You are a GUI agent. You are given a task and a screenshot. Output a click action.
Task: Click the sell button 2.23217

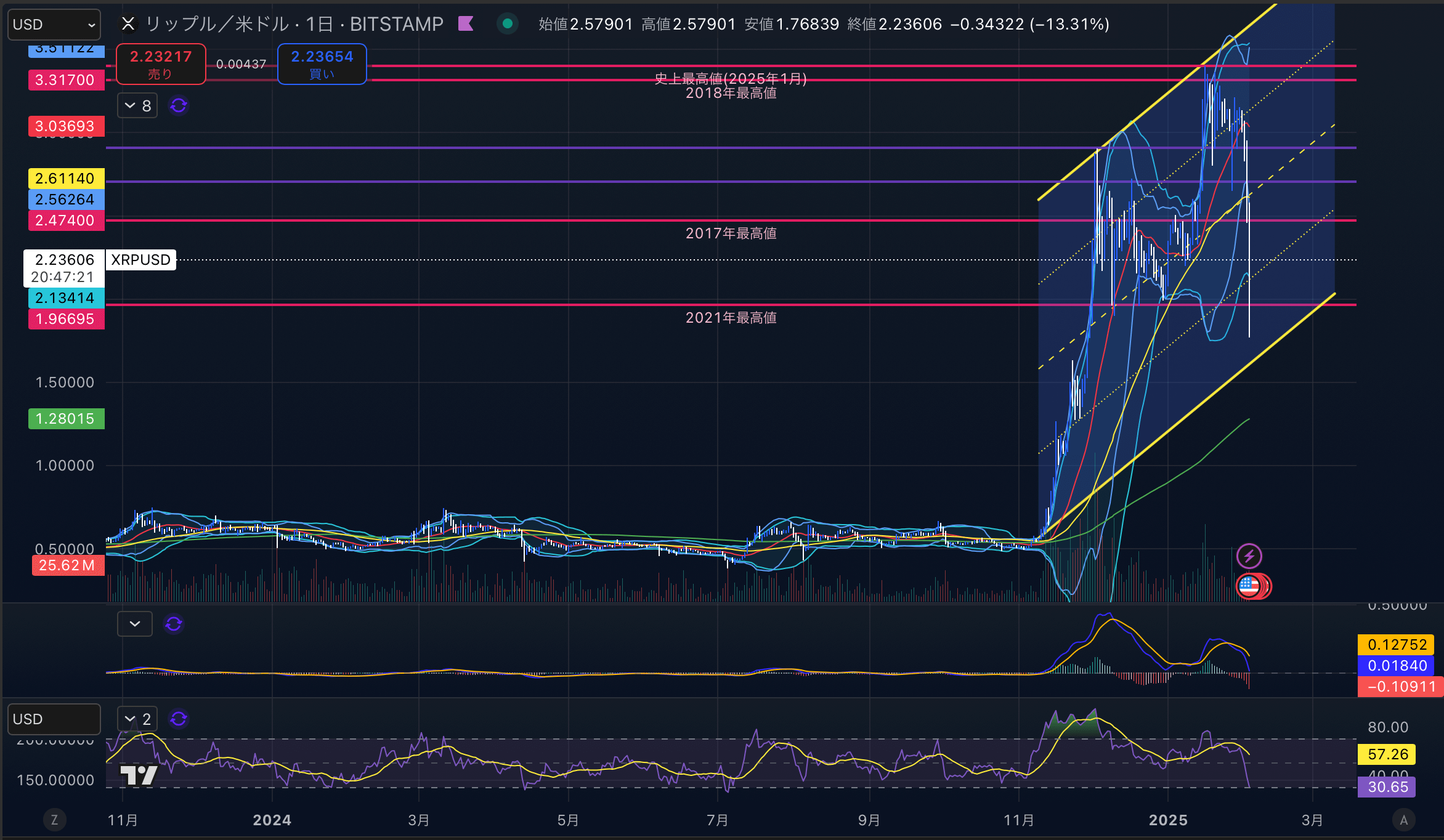[x=161, y=64]
